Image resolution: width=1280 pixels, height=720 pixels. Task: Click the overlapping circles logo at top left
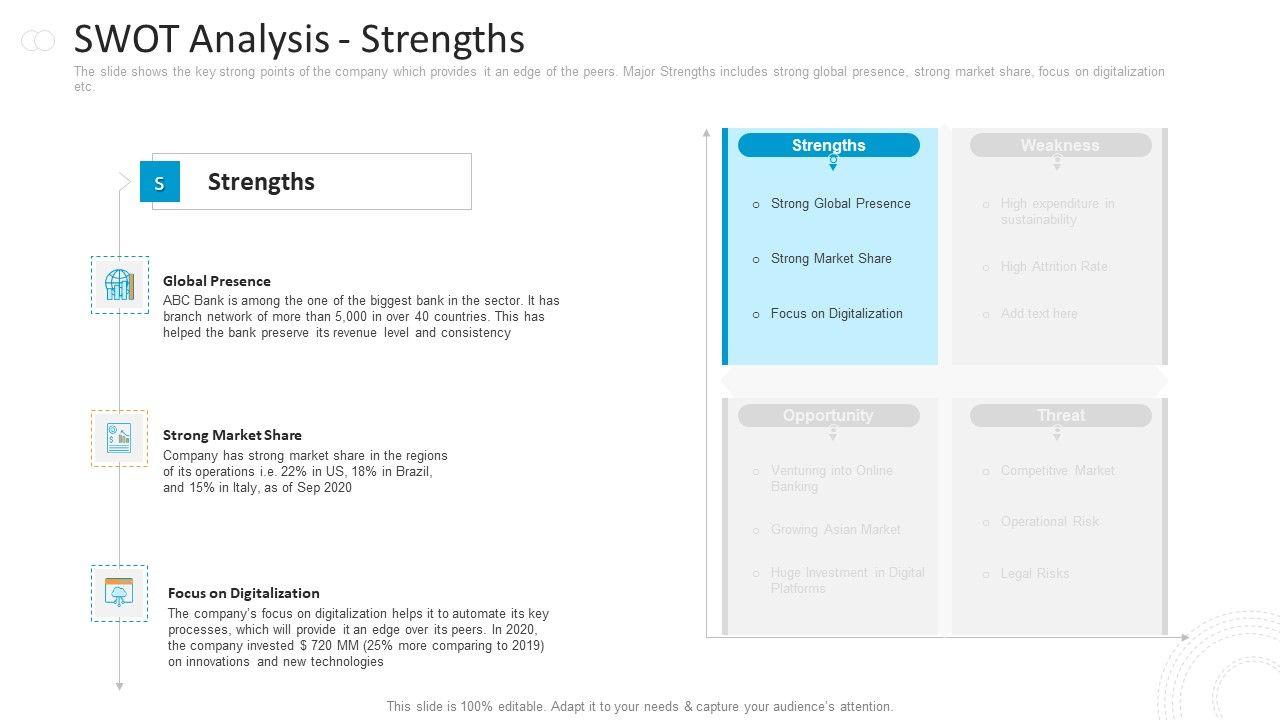38,40
